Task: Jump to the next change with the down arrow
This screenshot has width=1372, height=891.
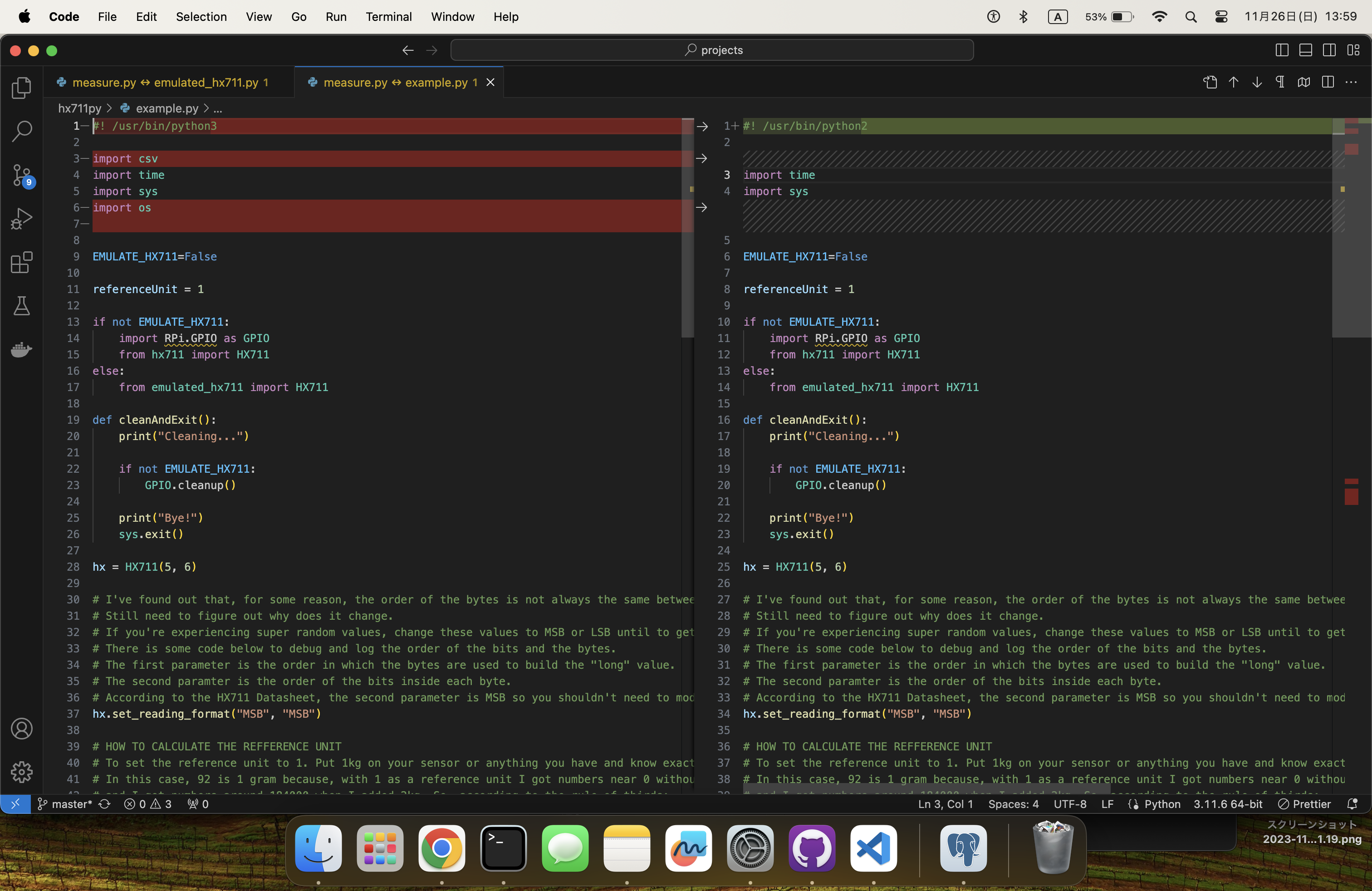Action: [x=1257, y=83]
